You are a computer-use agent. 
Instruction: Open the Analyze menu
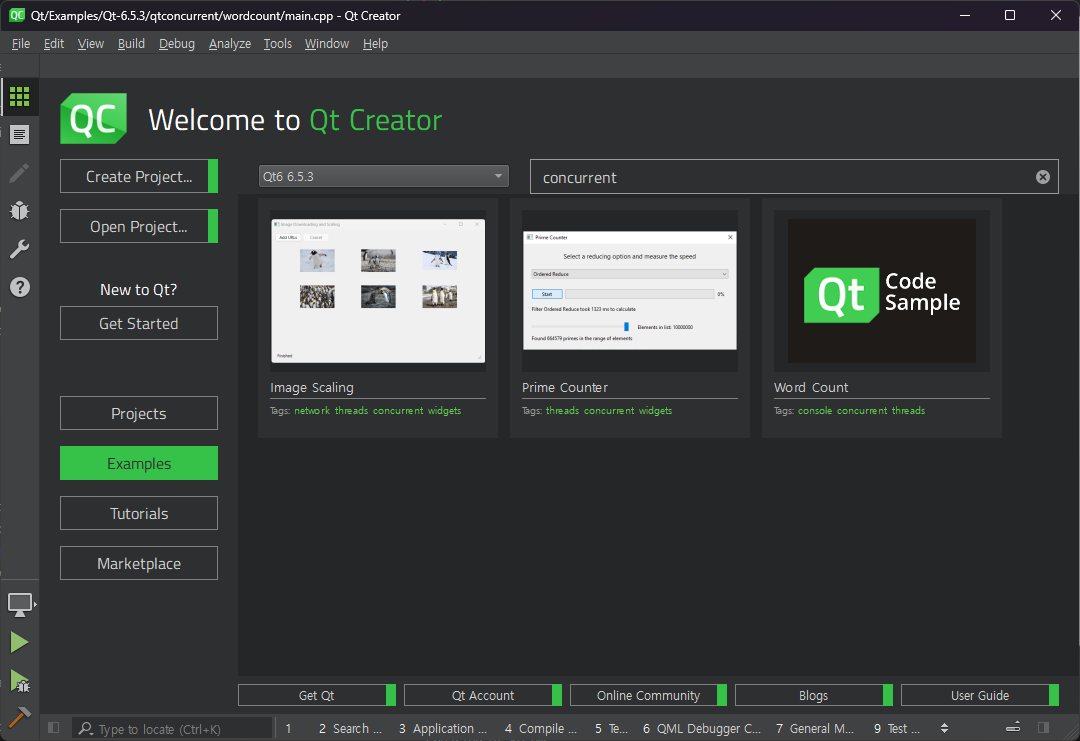230,43
